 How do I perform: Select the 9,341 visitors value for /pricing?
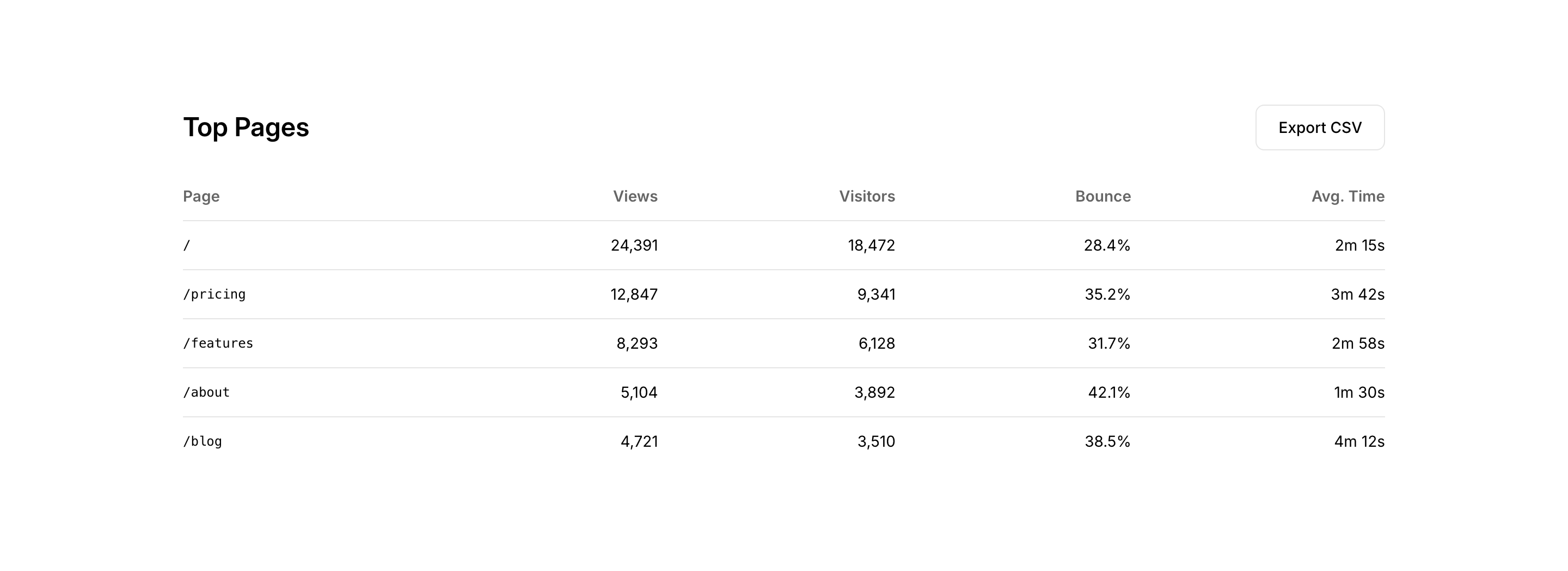876,294
